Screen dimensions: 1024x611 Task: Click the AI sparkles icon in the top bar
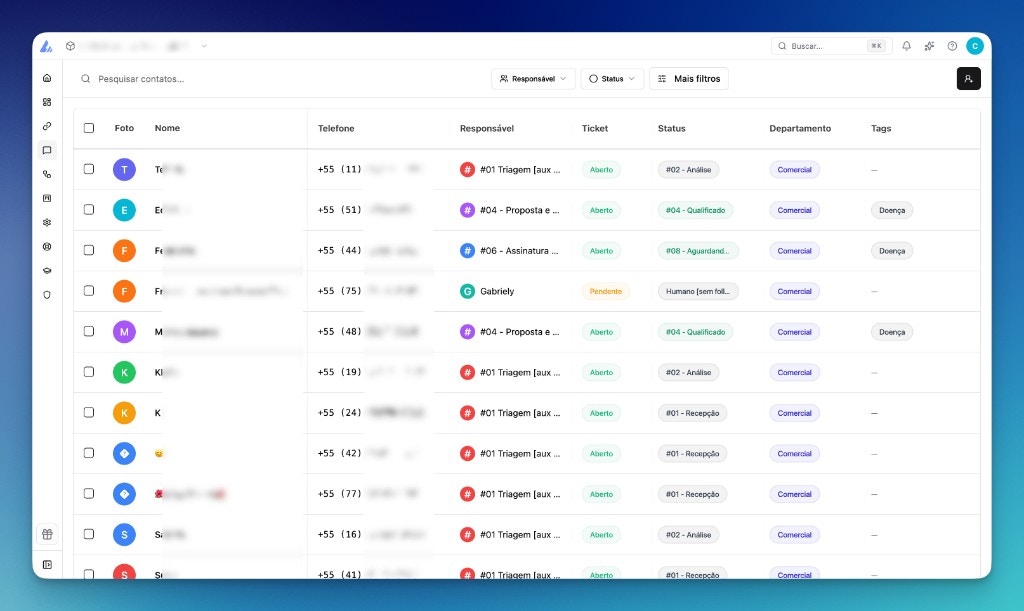(x=929, y=45)
